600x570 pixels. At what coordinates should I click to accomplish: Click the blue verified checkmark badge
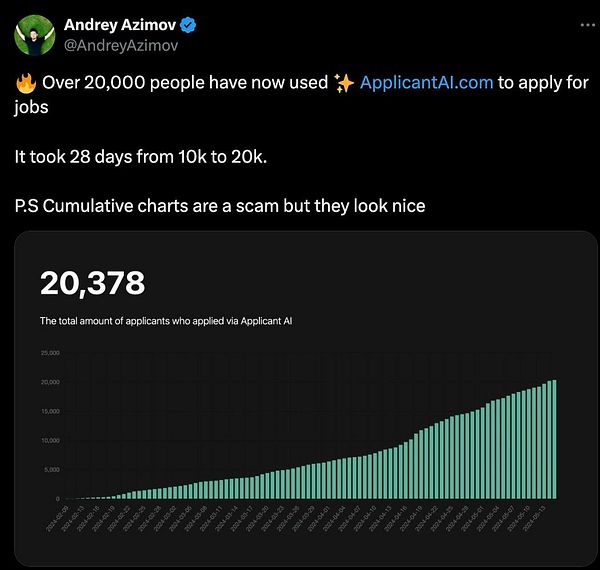coord(188,25)
